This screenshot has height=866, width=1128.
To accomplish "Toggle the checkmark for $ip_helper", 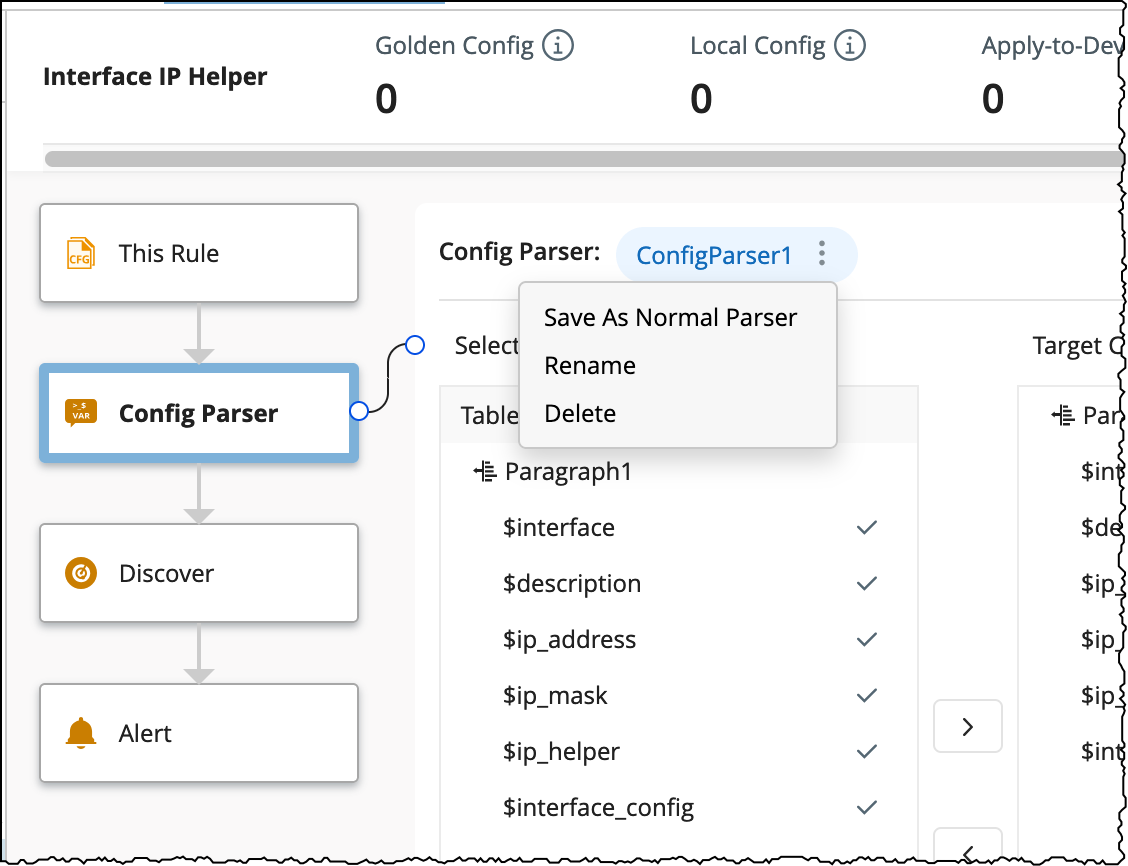I will coord(867,751).
